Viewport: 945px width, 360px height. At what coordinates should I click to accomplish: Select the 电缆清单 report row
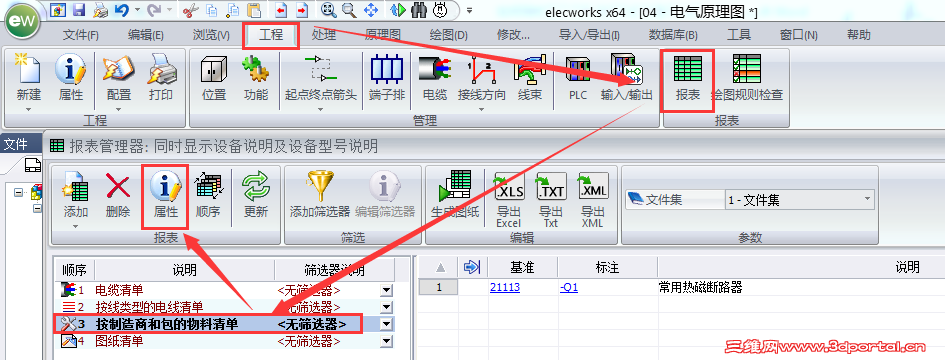coord(225,290)
